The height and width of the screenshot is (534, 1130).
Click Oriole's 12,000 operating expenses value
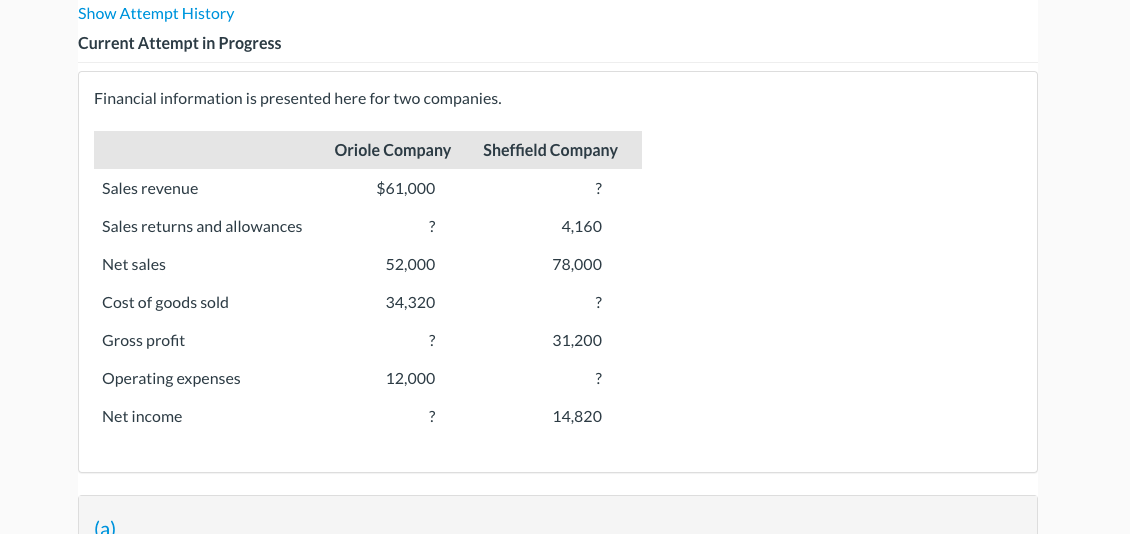pyautogui.click(x=410, y=378)
